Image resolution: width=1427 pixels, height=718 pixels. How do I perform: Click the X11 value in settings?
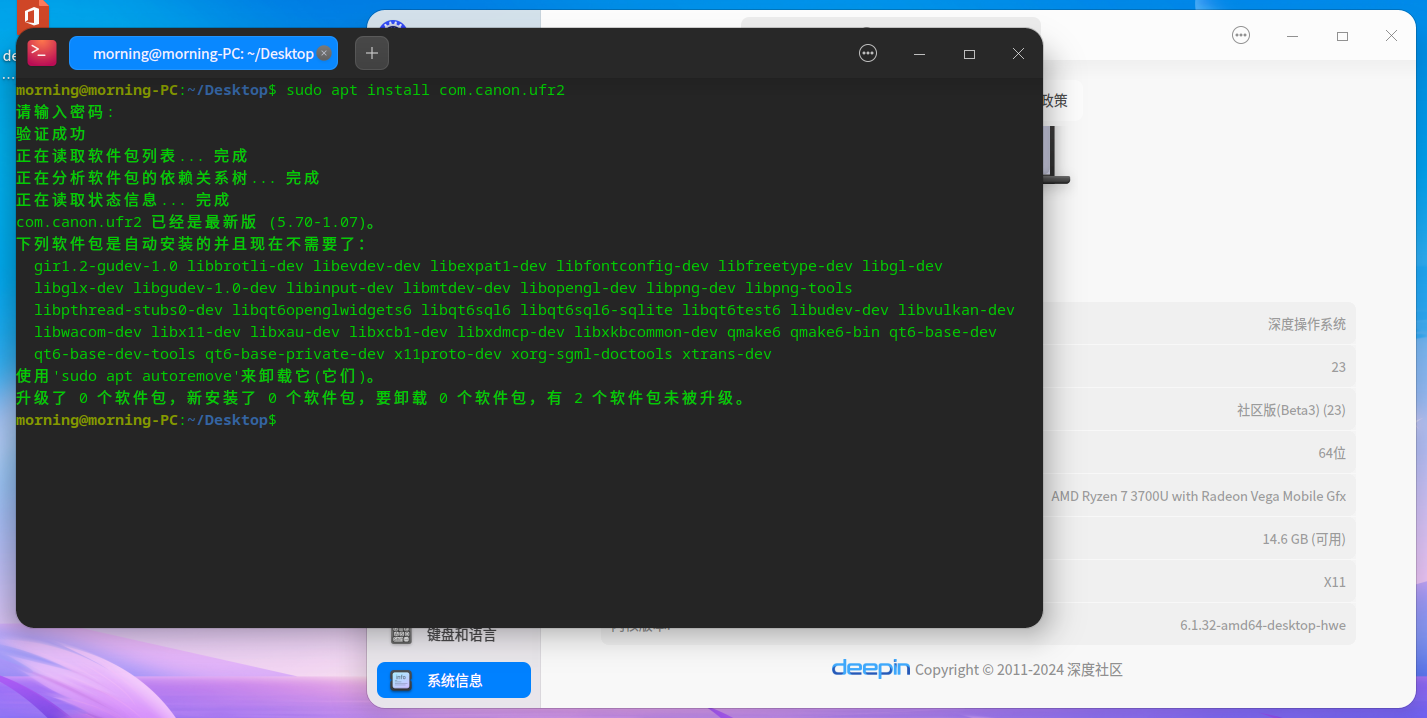1335,582
